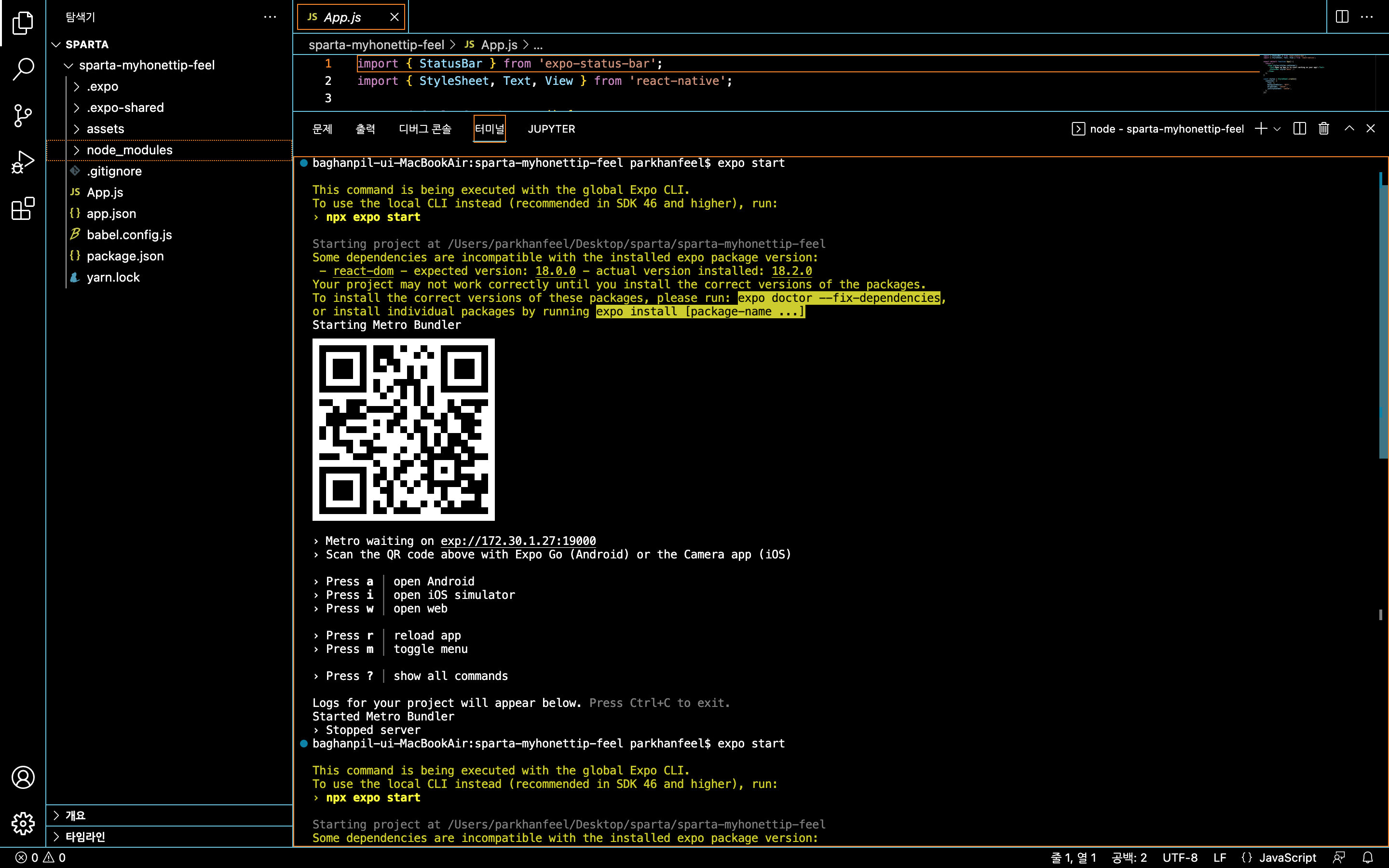
Task: Expand the node_modules folder
Action: pyautogui.click(x=76, y=150)
